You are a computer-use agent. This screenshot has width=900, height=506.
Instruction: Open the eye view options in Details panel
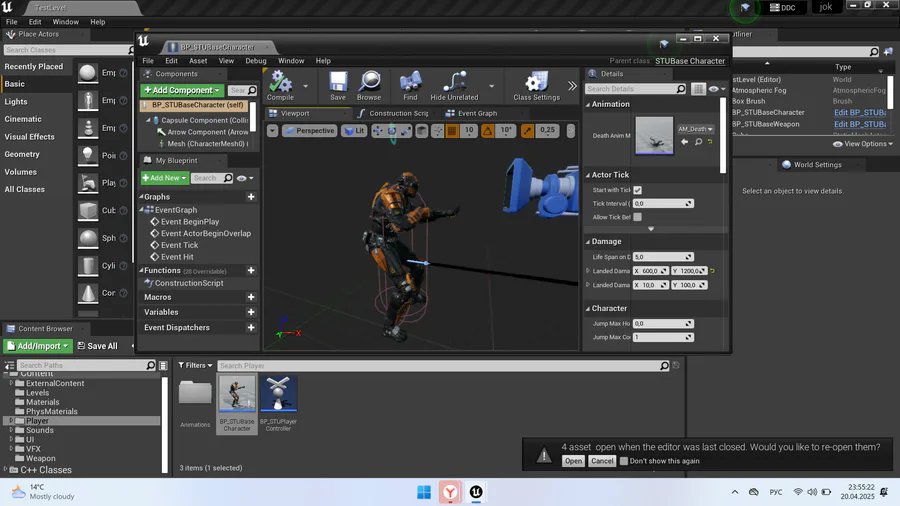pyautogui.click(x=716, y=89)
